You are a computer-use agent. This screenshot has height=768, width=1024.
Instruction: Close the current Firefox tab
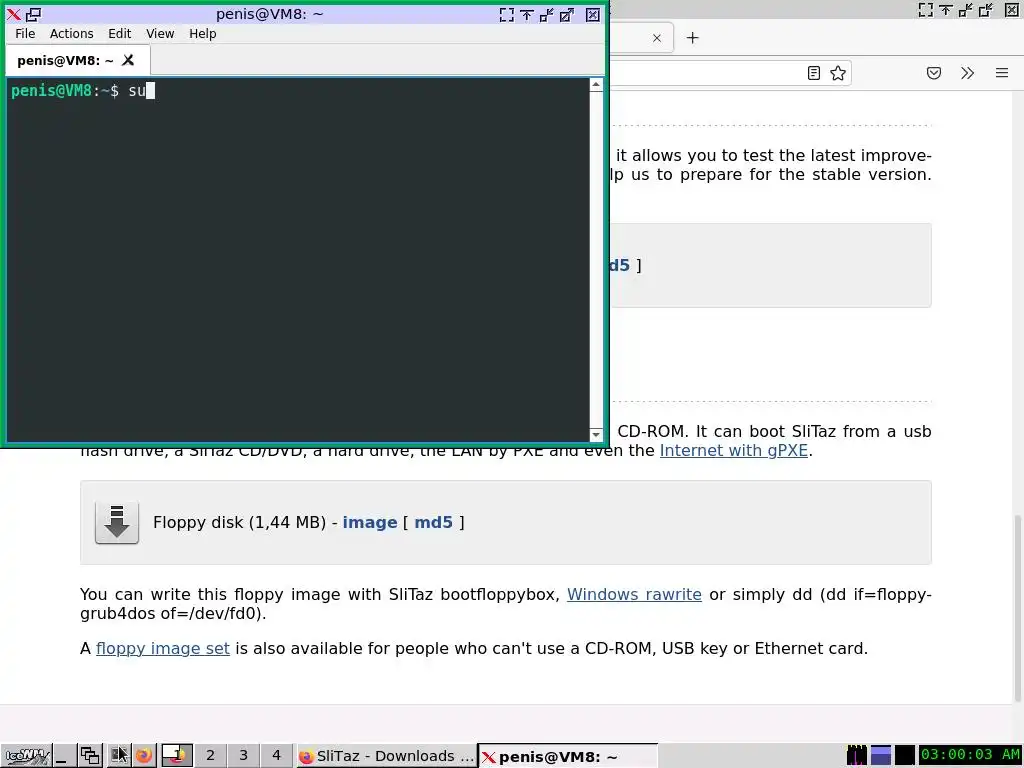tap(657, 38)
